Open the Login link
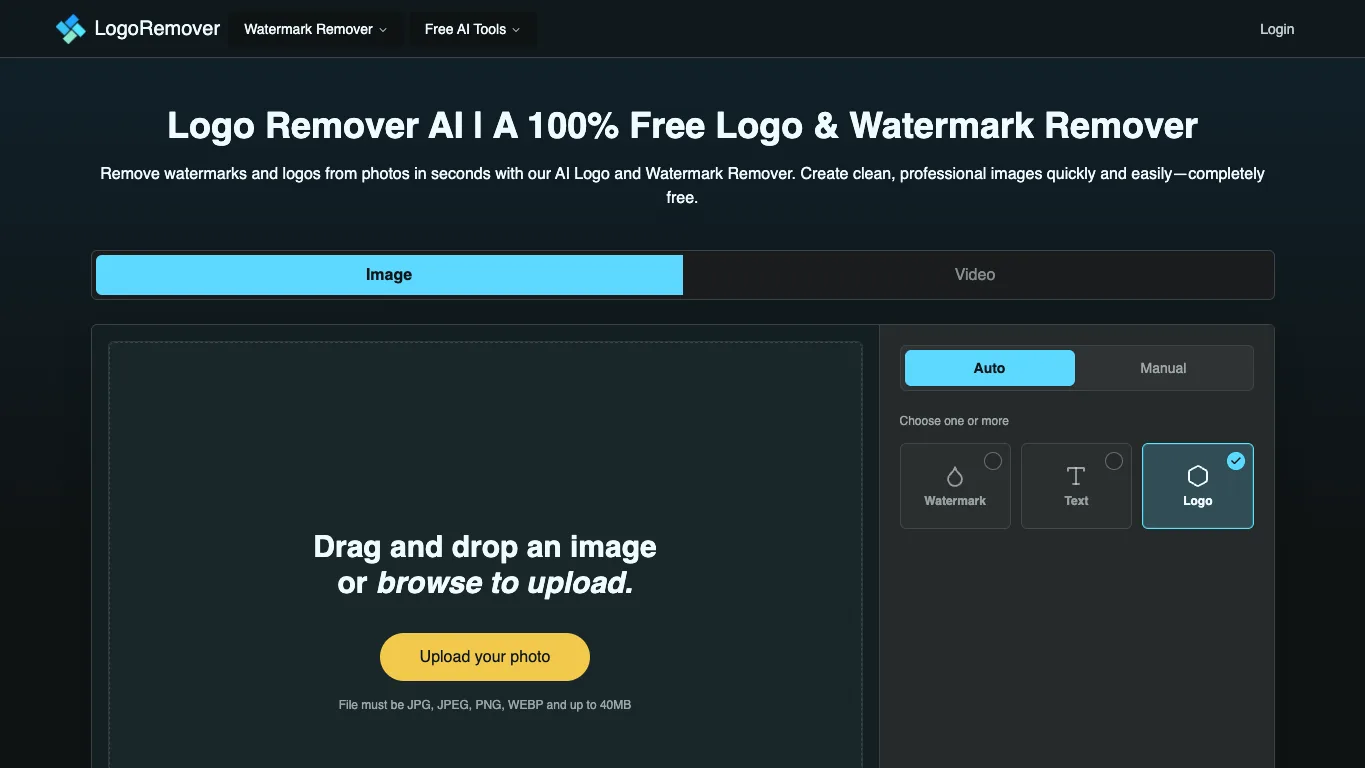The image size is (1365, 768). pos(1277,29)
